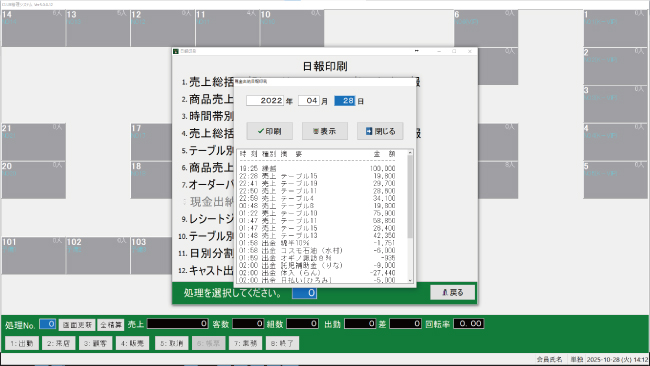Select the 01:48 テーブル13 row
The width and height of the screenshot is (650, 366).
coord(317,235)
